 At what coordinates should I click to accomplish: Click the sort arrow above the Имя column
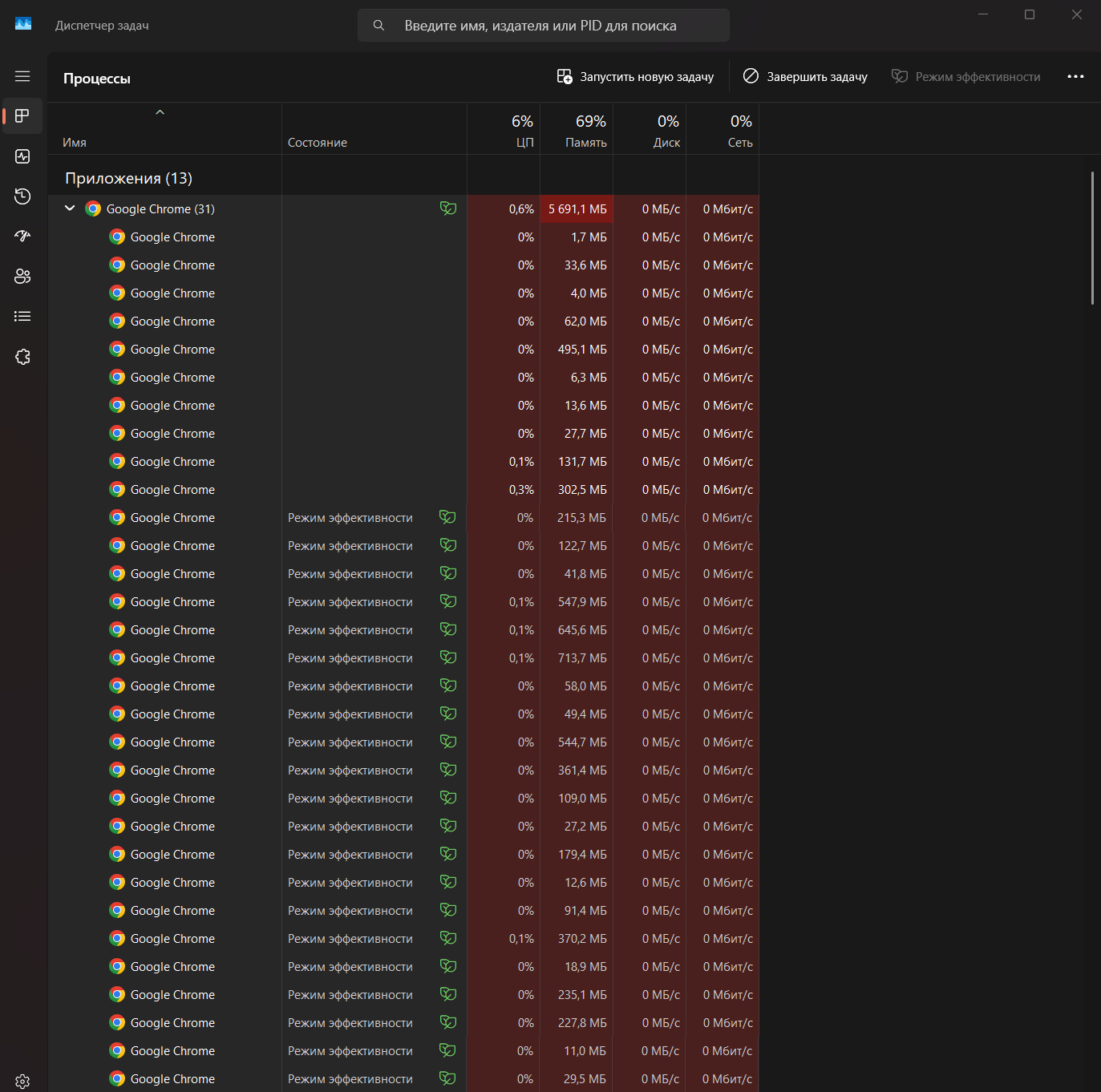pos(160,112)
